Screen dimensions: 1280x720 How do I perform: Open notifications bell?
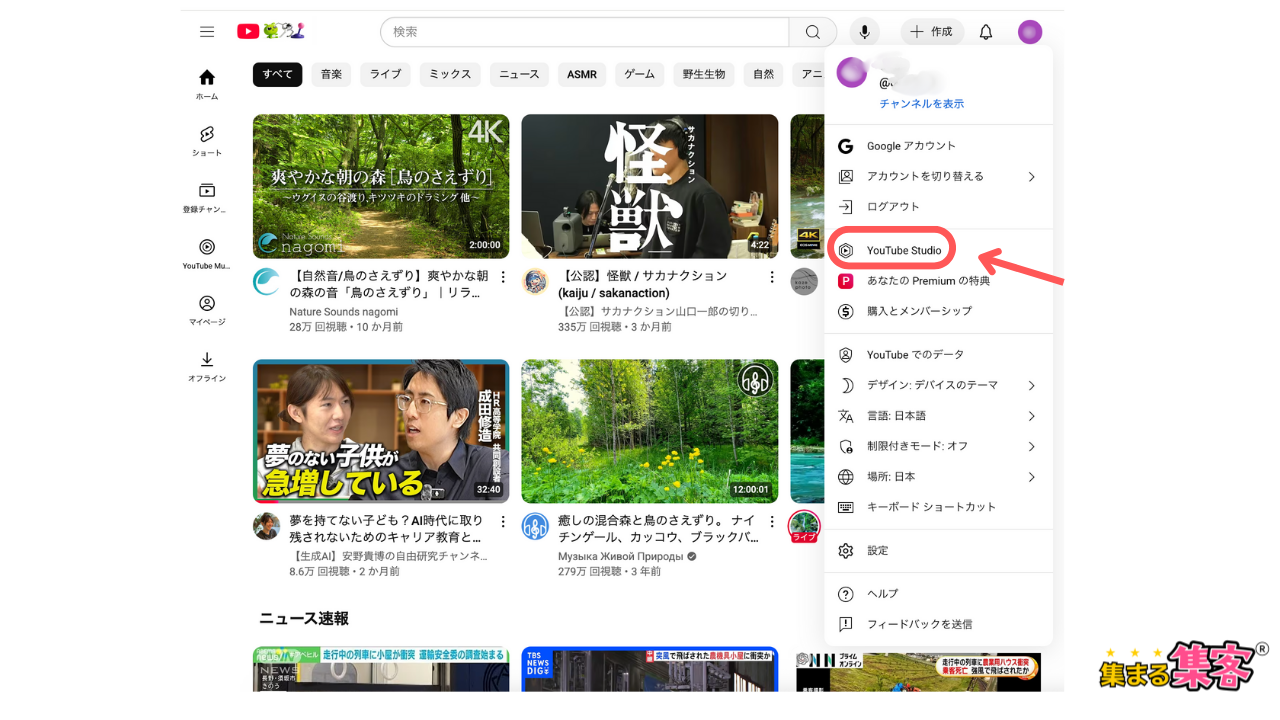[x=986, y=32]
